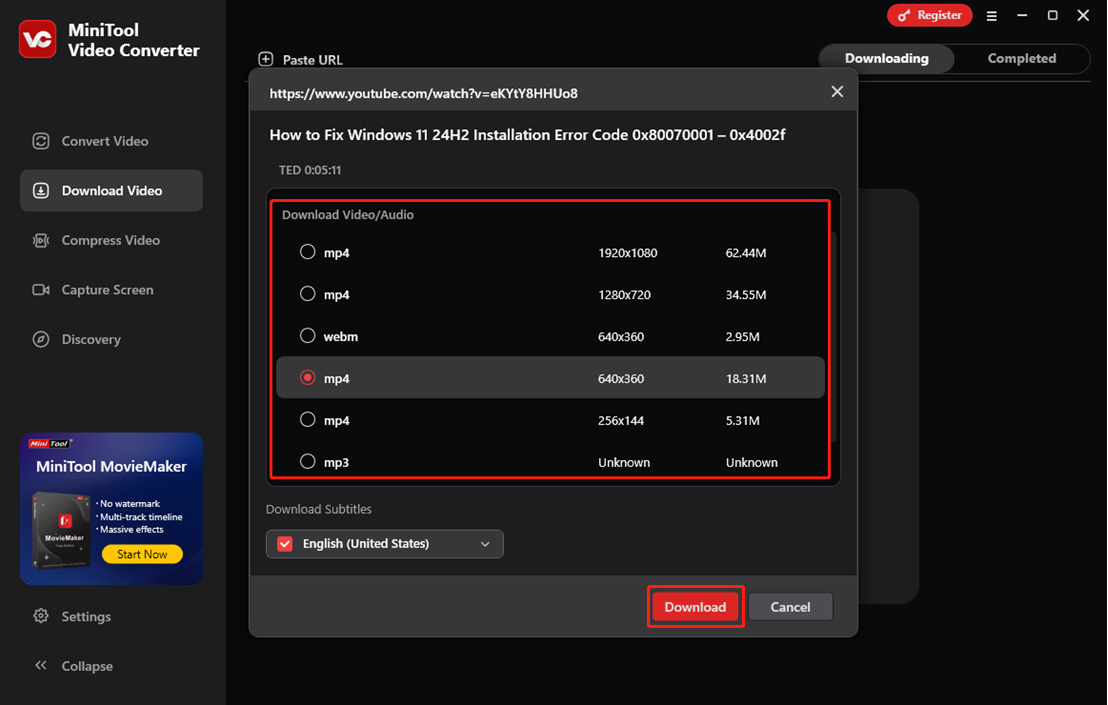Click the Settings gear icon
The height and width of the screenshot is (705, 1108).
(x=41, y=616)
